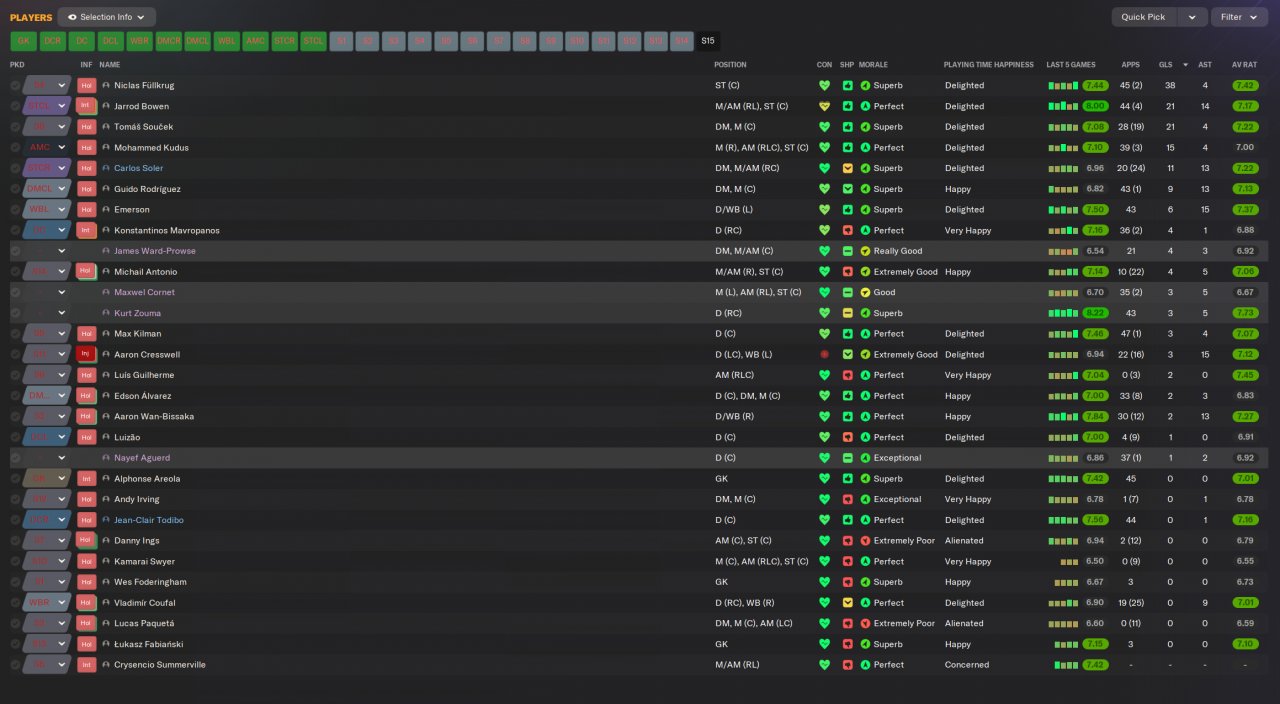Viewport: 1280px width, 704px height.
Task: Open the Filter dropdown
Action: click(1239, 17)
